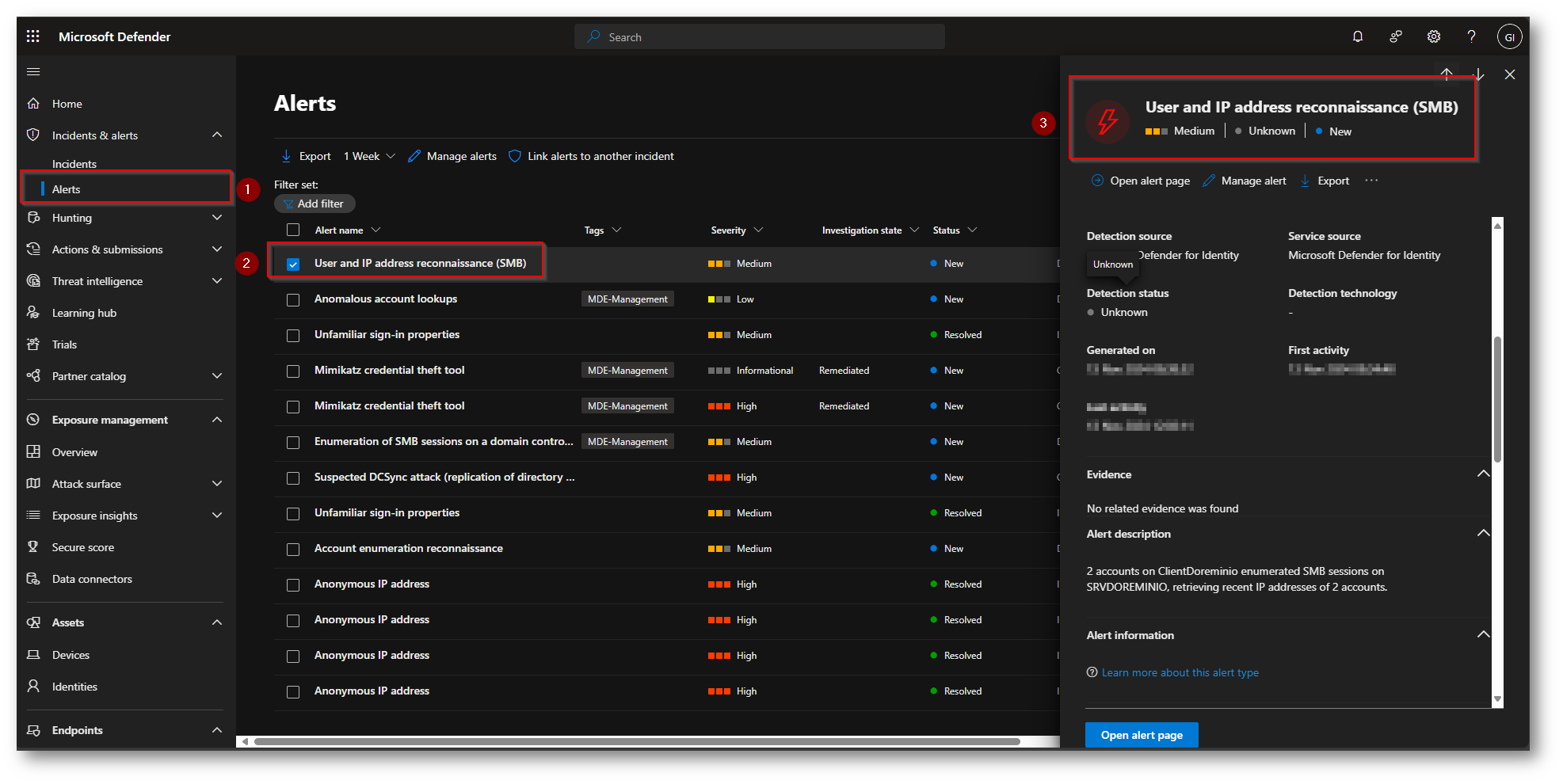This screenshot has width=1563, height=784.
Task: Tick the select-all alerts header checkbox
Action: coord(293,230)
